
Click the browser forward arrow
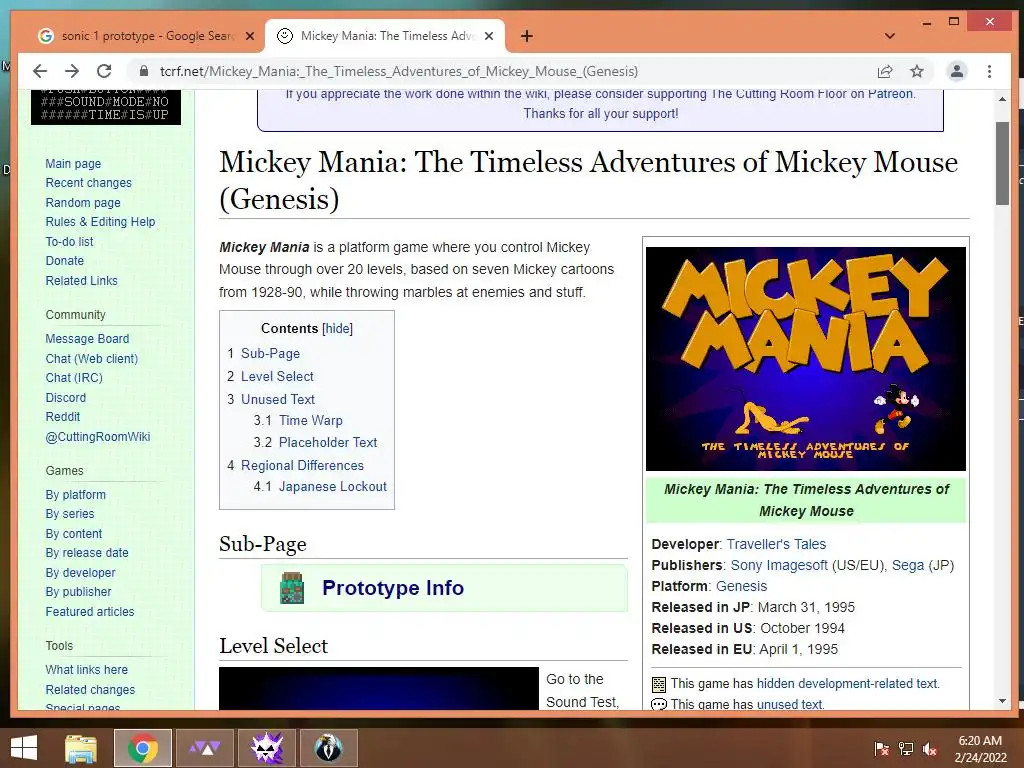pos(72,71)
